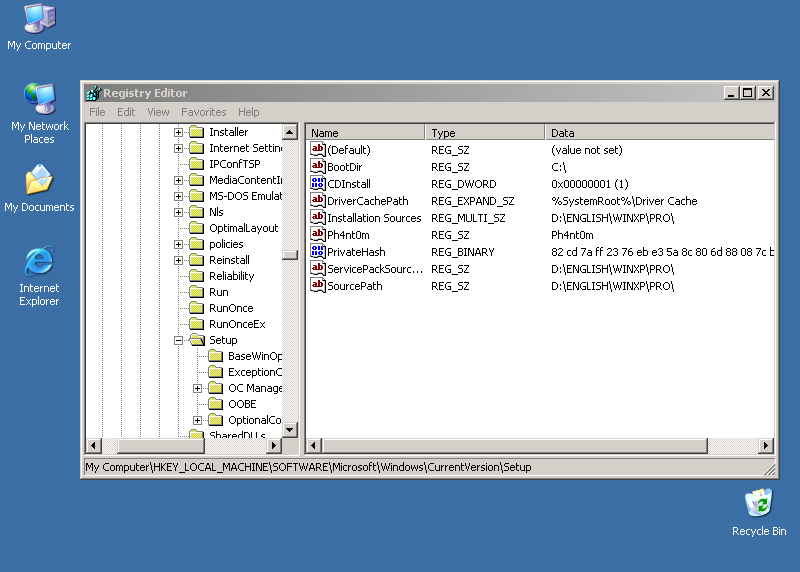800x572 pixels.
Task: Click the Reliability key folder icon
Action: pos(196,276)
